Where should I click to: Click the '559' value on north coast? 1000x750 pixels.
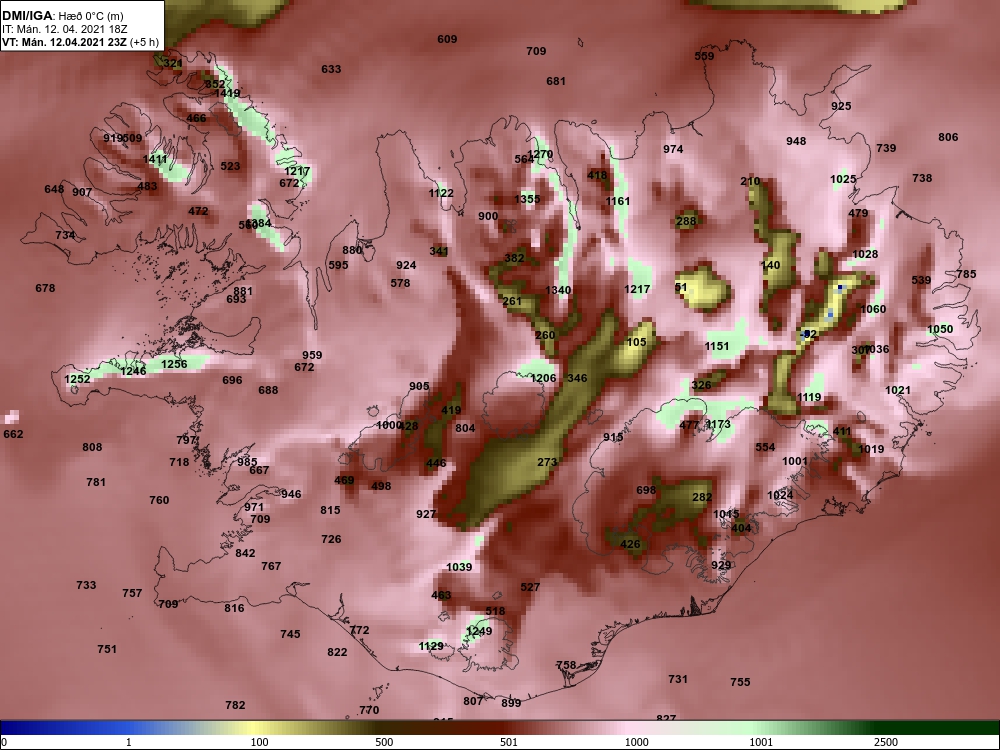(704, 56)
